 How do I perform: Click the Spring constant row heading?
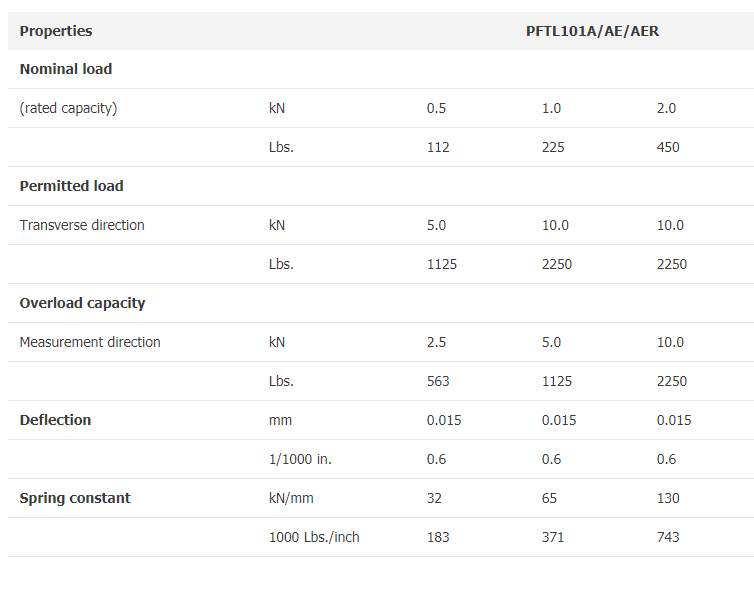(x=75, y=498)
